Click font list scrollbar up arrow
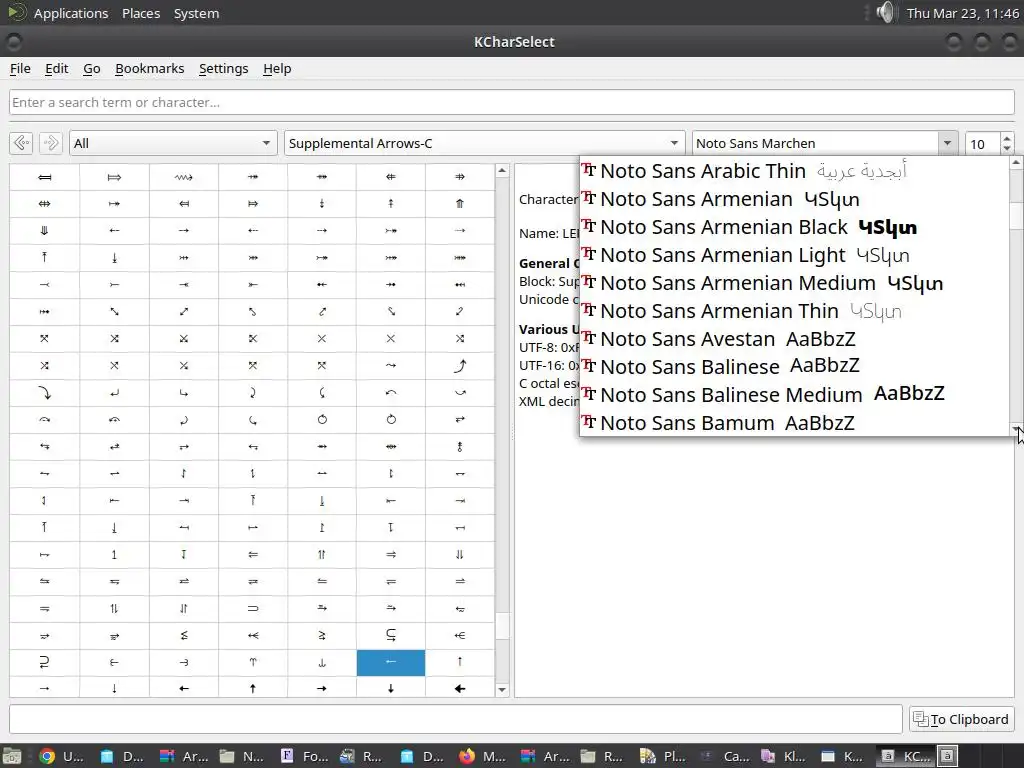The height and width of the screenshot is (768, 1024). (x=1016, y=162)
